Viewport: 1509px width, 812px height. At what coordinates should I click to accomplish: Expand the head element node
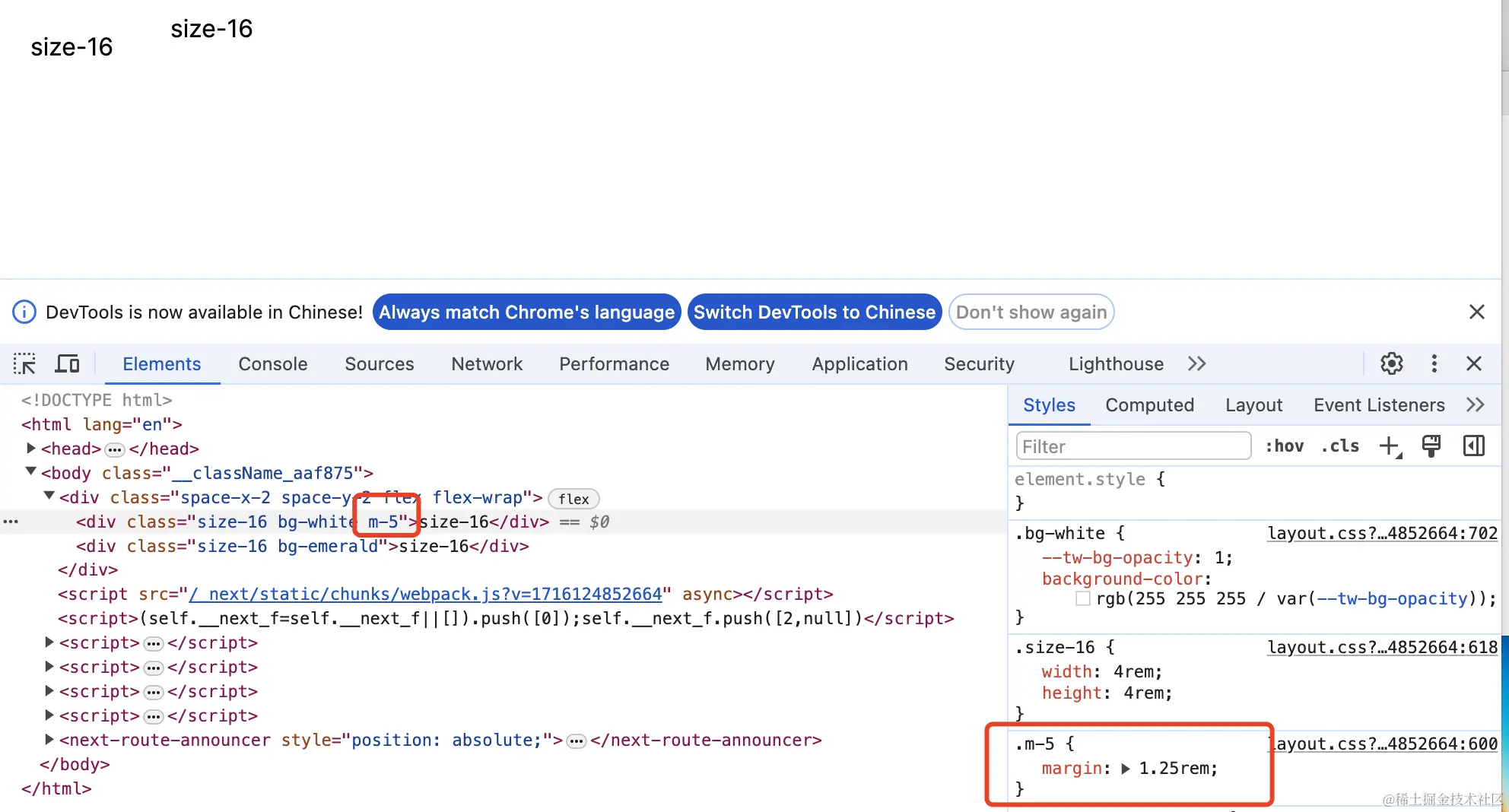tap(31, 448)
